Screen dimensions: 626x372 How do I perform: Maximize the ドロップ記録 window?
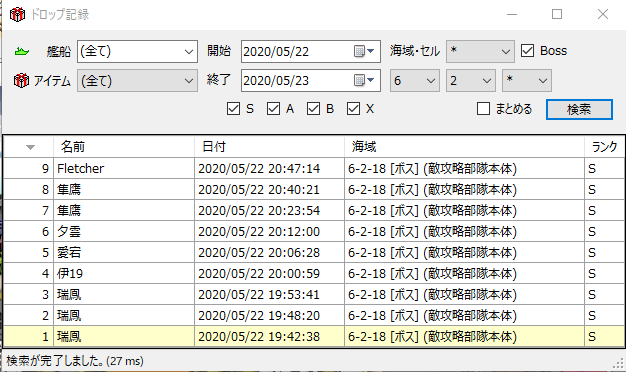[557, 14]
